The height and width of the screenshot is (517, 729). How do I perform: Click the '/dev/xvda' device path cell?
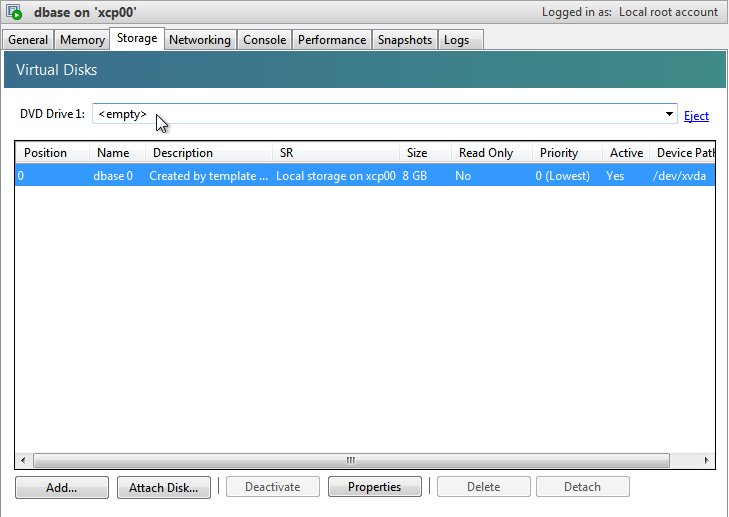tap(679, 176)
